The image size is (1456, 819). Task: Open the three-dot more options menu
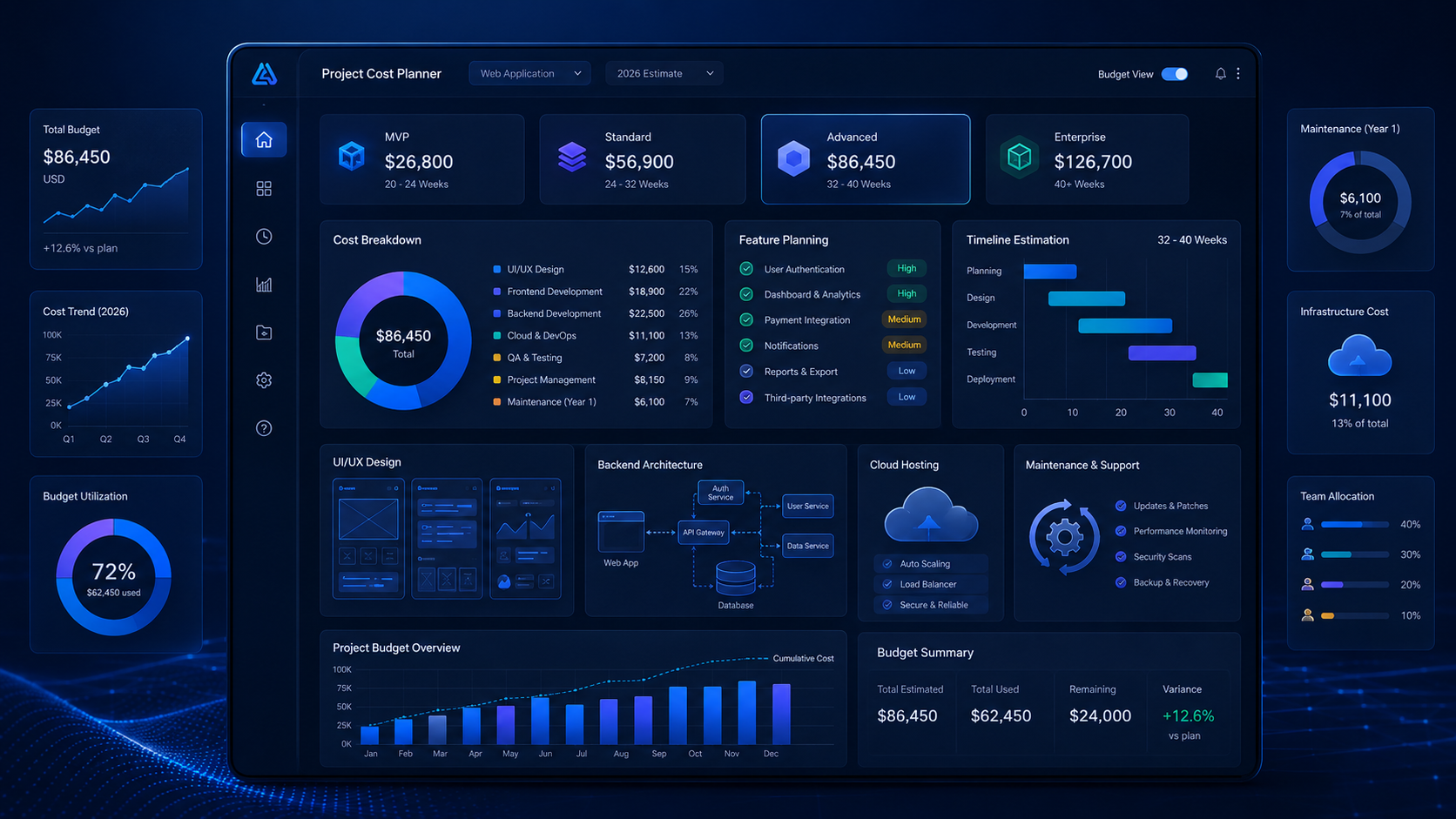tap(1238, 74)
